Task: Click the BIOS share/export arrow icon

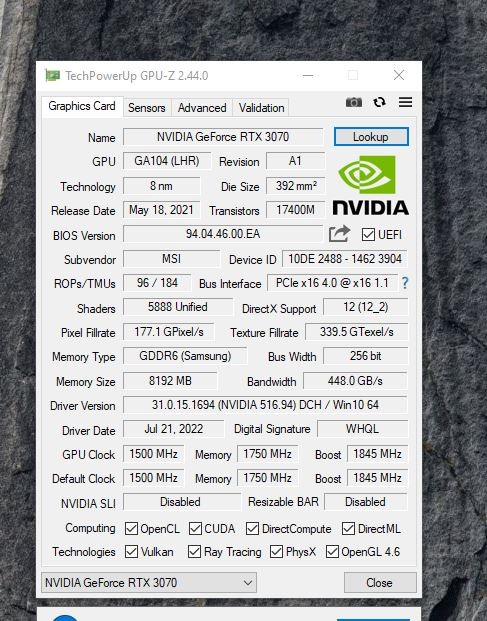Action: point(339,234)
